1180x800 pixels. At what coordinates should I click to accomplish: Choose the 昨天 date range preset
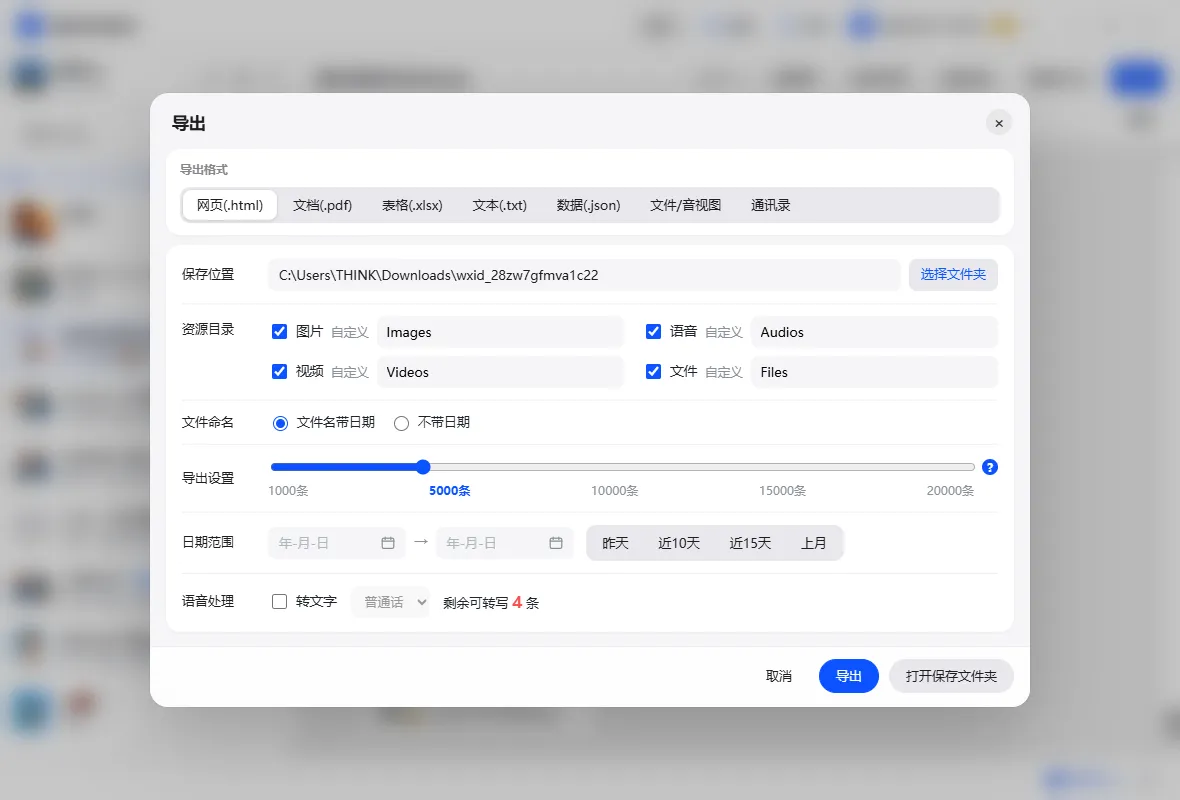[x=616, y=543]
